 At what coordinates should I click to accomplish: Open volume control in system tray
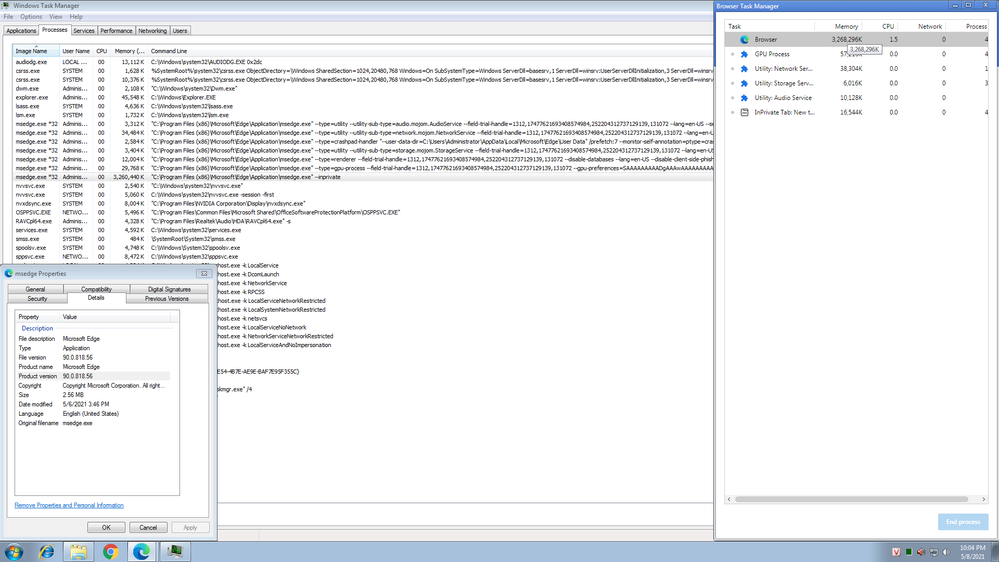coord(945,552)
